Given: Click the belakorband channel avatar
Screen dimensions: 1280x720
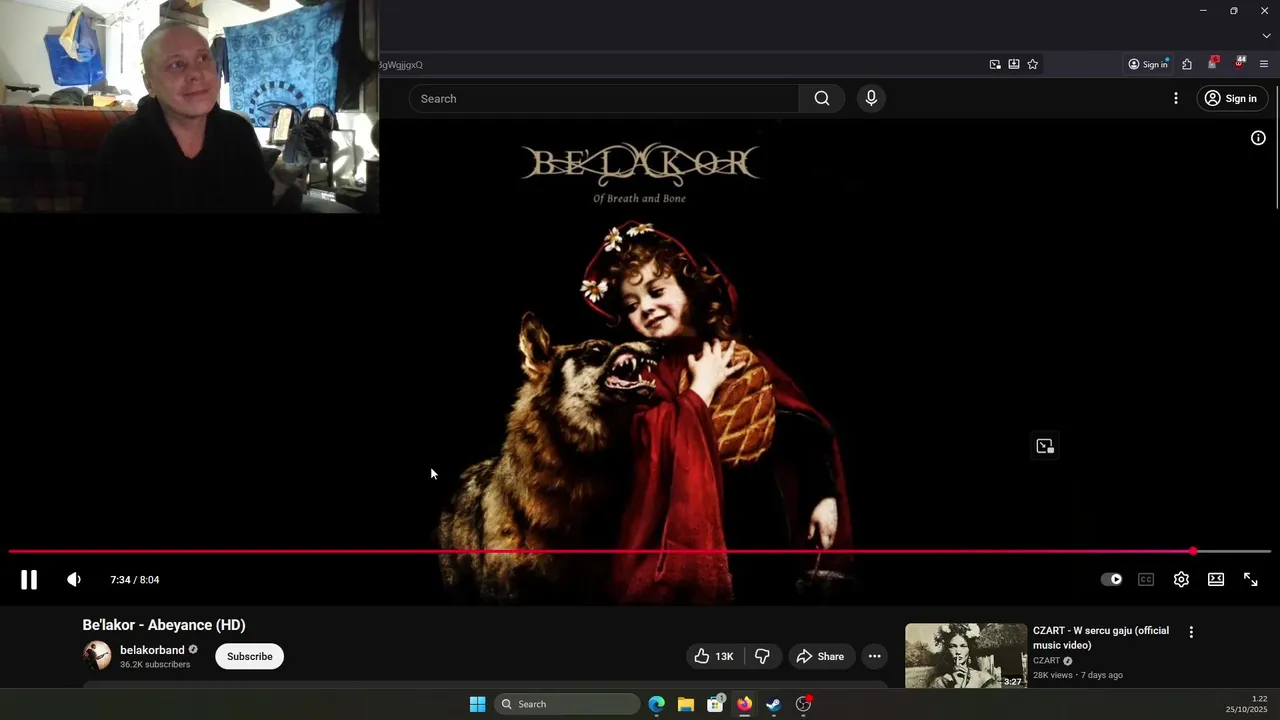Looking at the screenshot, I should point(97,656).
